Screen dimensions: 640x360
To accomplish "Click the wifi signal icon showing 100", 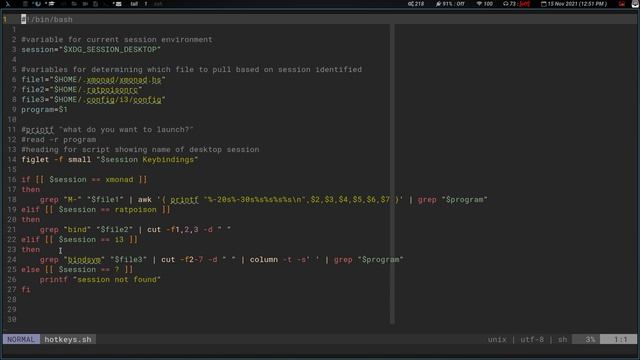I will [x=479, y=4].
